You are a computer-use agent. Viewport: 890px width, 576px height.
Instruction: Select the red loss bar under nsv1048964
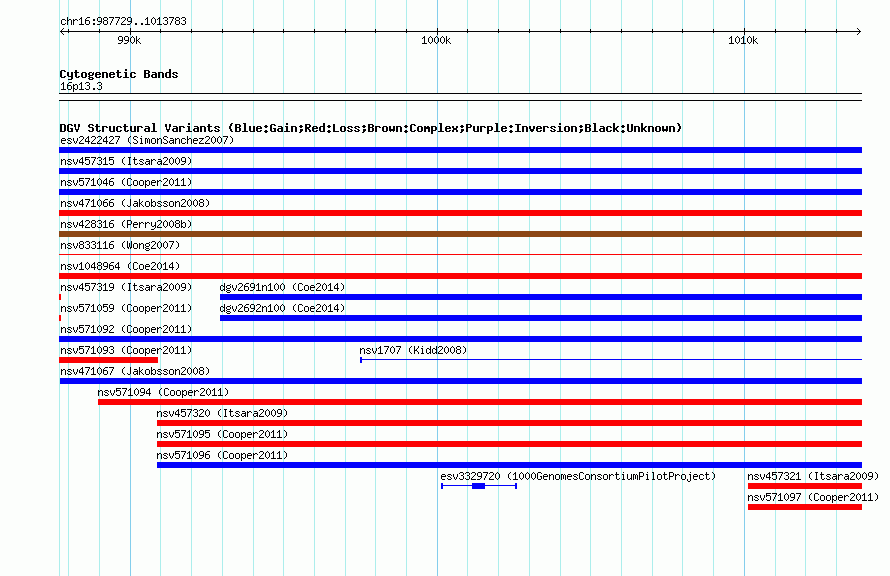(x=460, y=276)
